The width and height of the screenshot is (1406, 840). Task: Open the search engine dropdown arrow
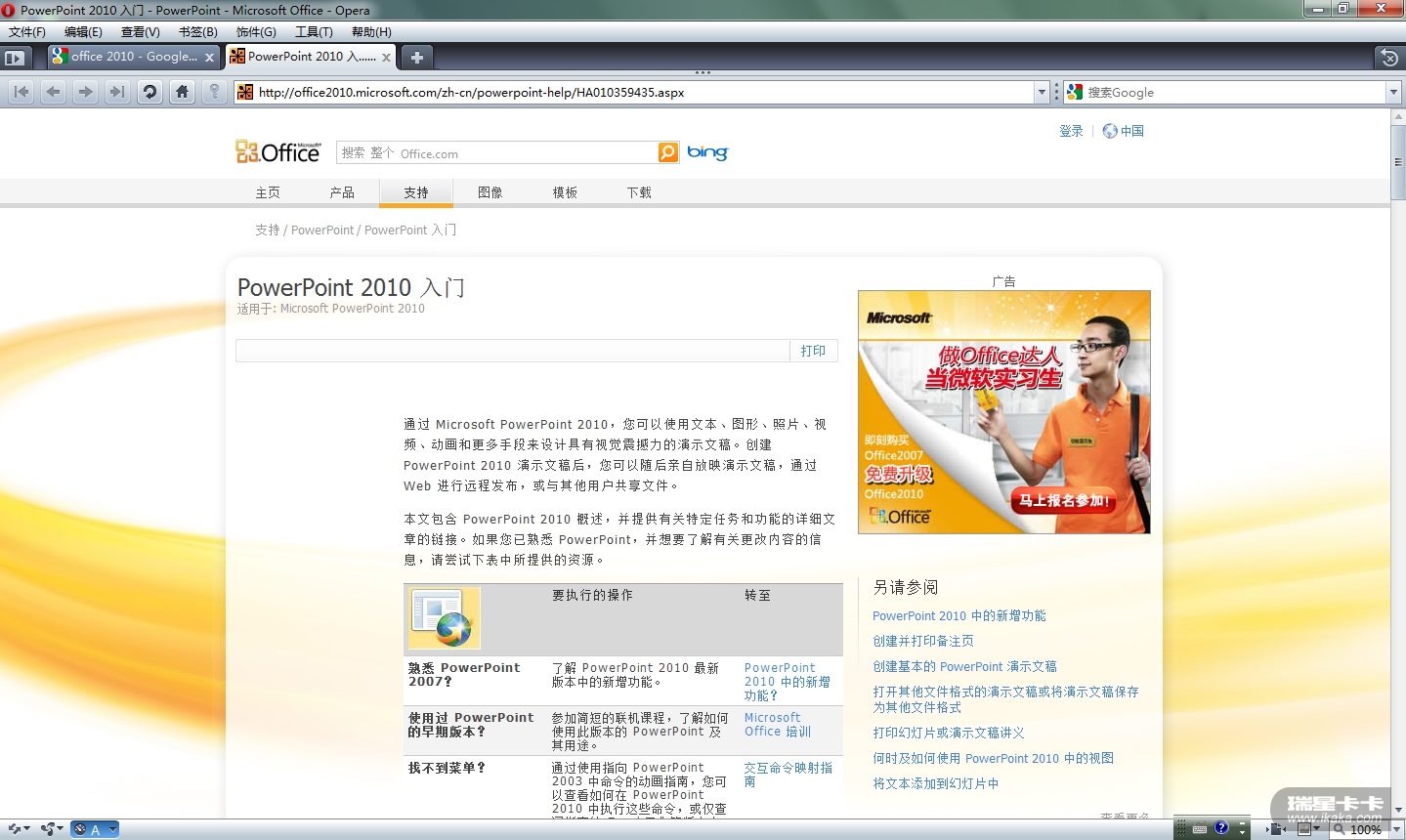pyautogui.click(x=1393, y=93)
